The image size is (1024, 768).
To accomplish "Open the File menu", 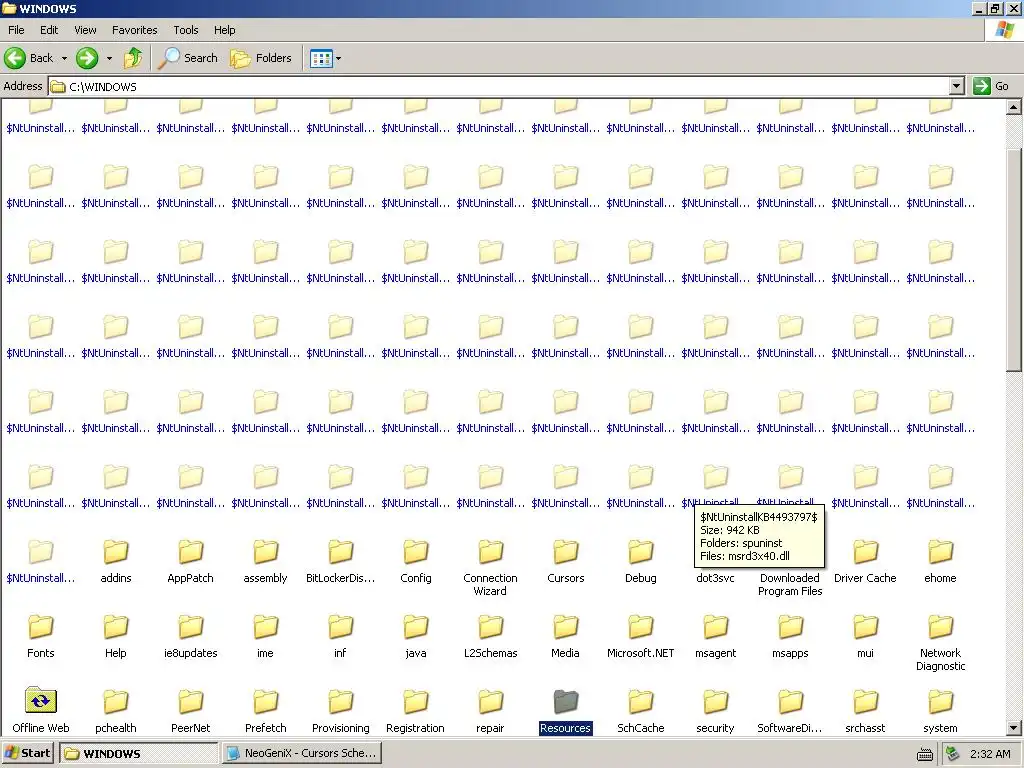I will point(16,30).
